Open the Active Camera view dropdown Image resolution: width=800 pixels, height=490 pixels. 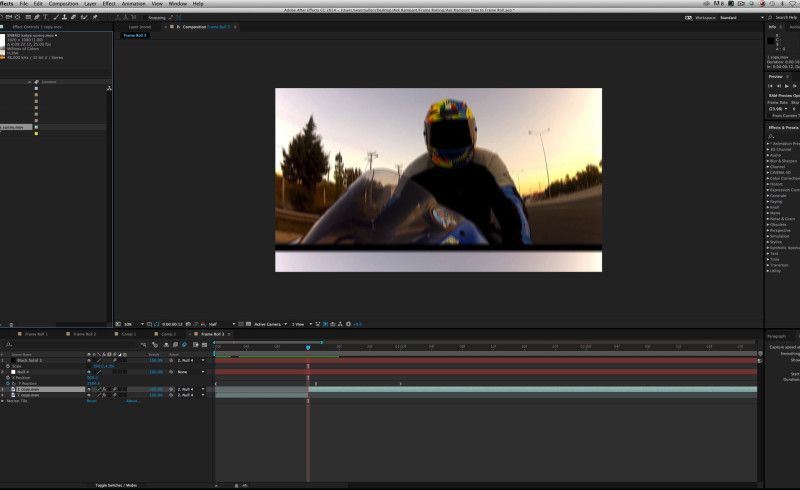[x=270, y=324]
